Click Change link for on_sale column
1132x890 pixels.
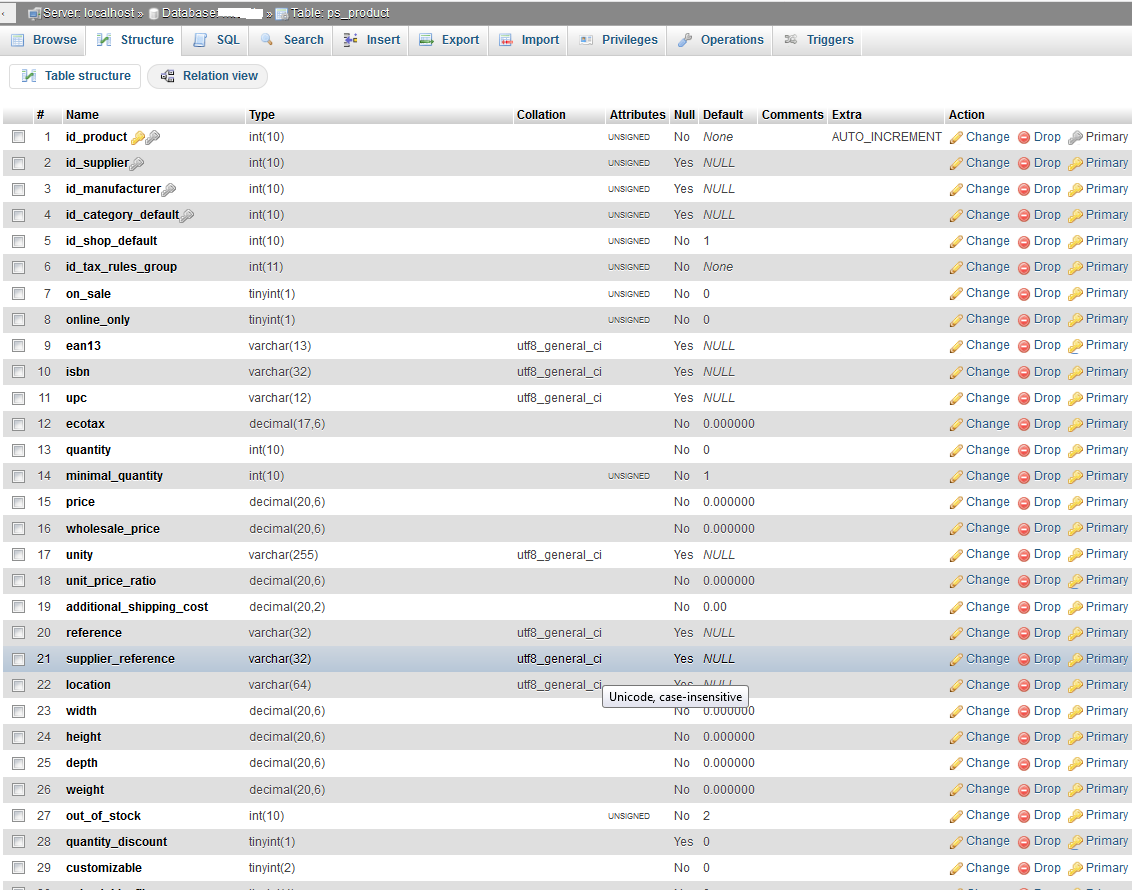point(987,293)
